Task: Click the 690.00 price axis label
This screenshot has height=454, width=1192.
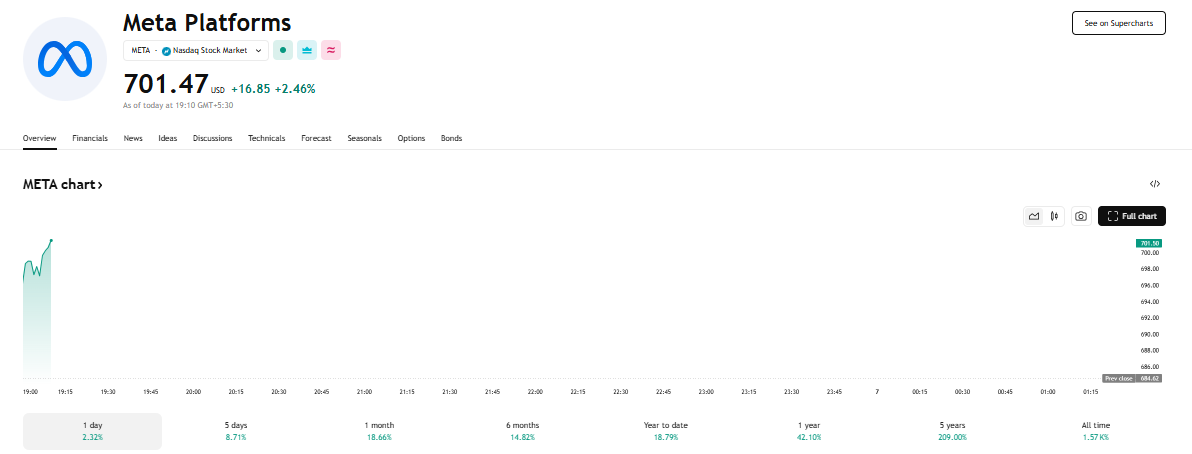Action: pyautogui.click(x=1149, y=335)
